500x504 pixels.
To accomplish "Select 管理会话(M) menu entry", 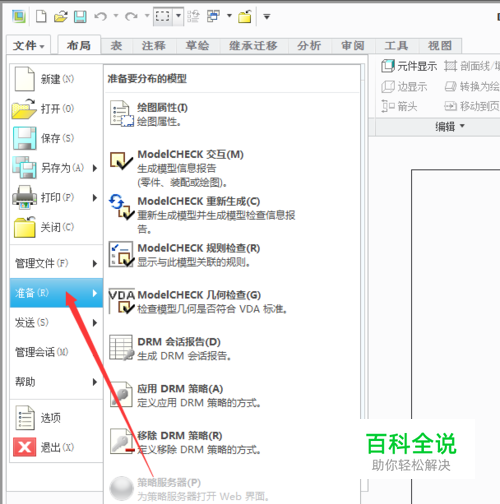I will (x=56, y=352).
